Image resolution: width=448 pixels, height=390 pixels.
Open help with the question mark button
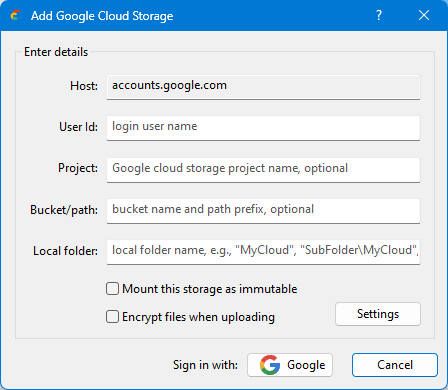coord(379,15)
